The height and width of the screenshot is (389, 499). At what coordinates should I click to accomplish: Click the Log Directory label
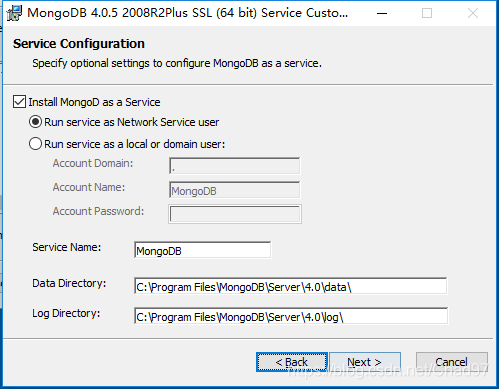click(x=66, y=313)
